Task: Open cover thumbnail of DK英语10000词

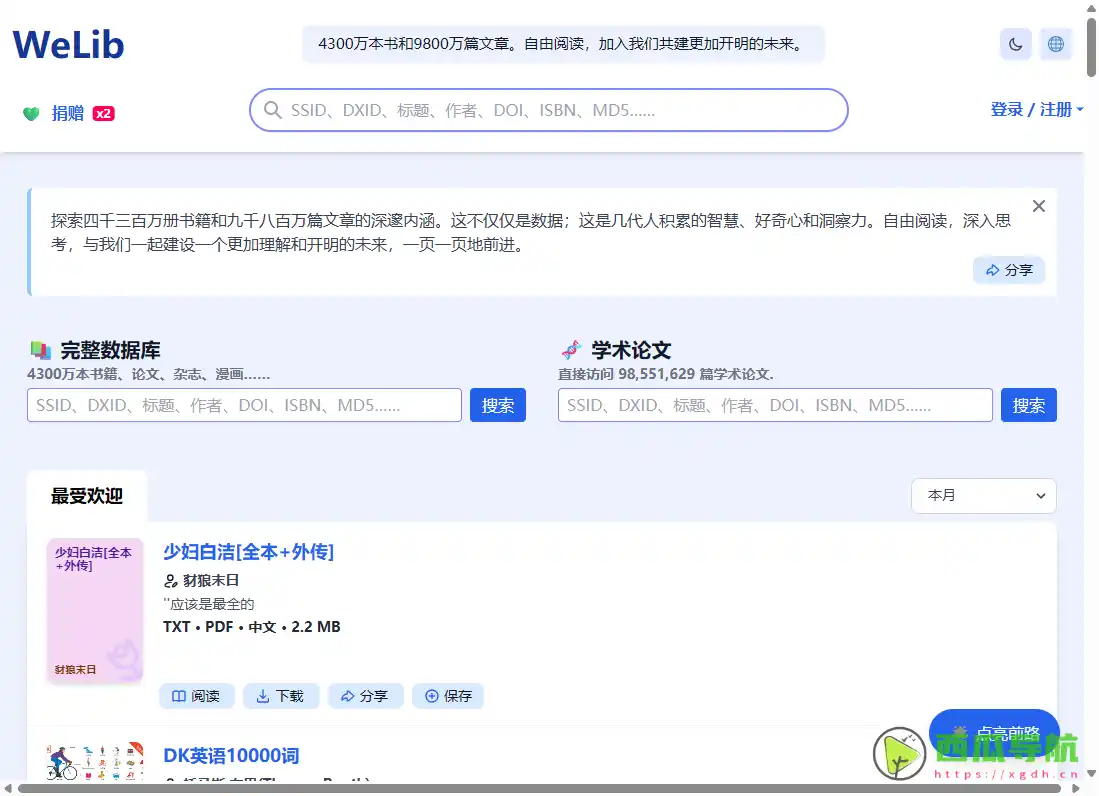Action: coord(95,761)
